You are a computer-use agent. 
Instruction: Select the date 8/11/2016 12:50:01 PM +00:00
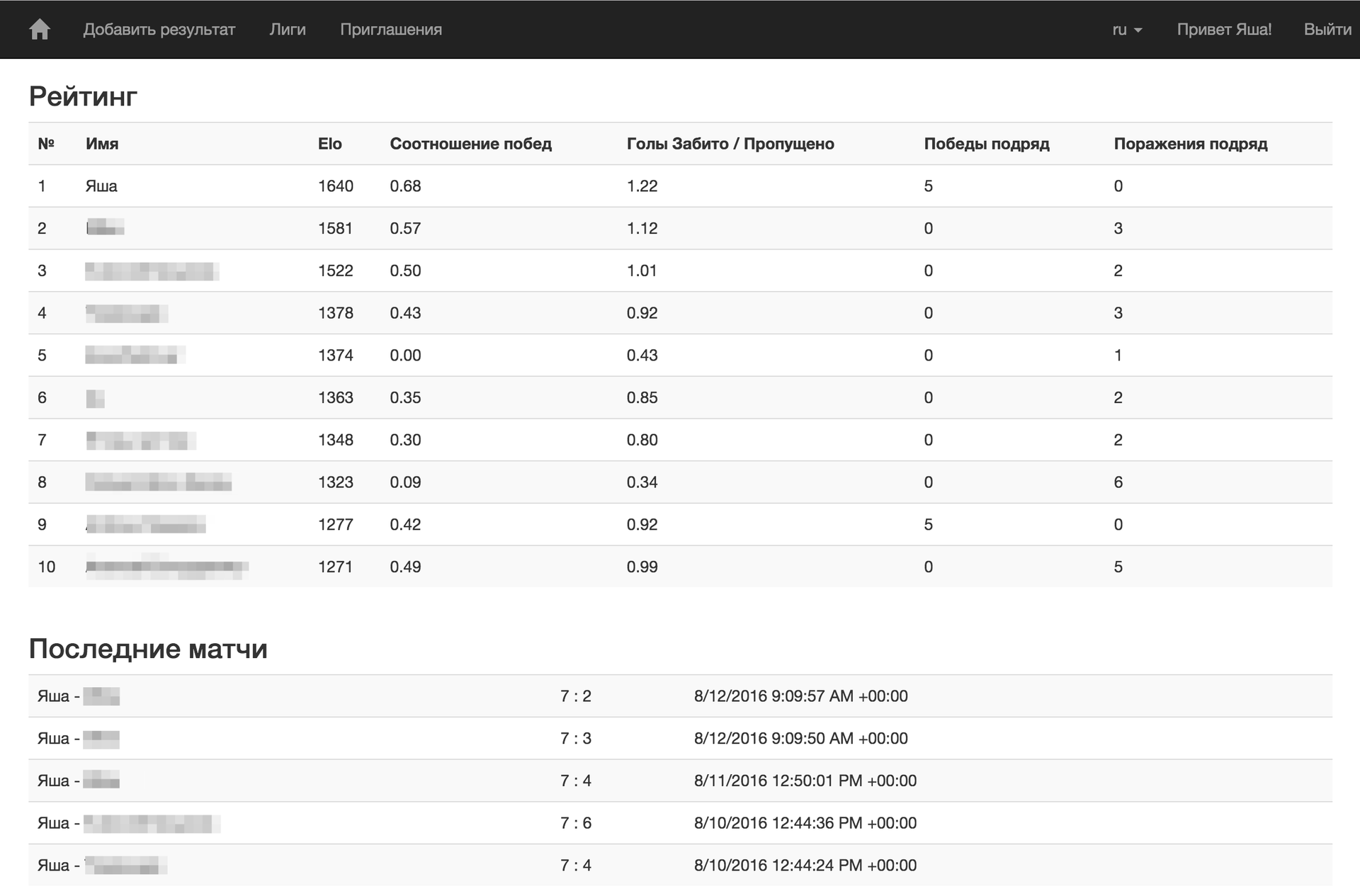[x=805, y=781]
